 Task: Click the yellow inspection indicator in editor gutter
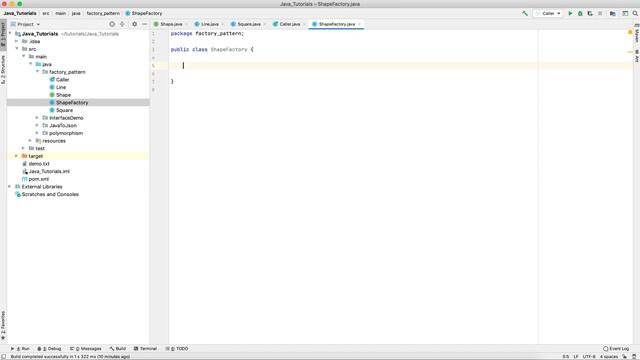pos(630,32)
